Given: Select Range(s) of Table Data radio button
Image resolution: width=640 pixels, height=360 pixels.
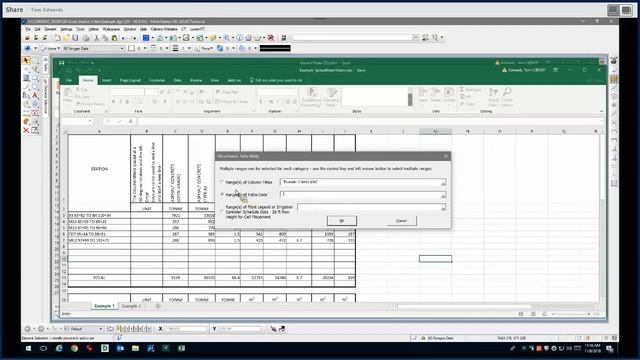Looking at the screenshot, I should click(222, 195).
